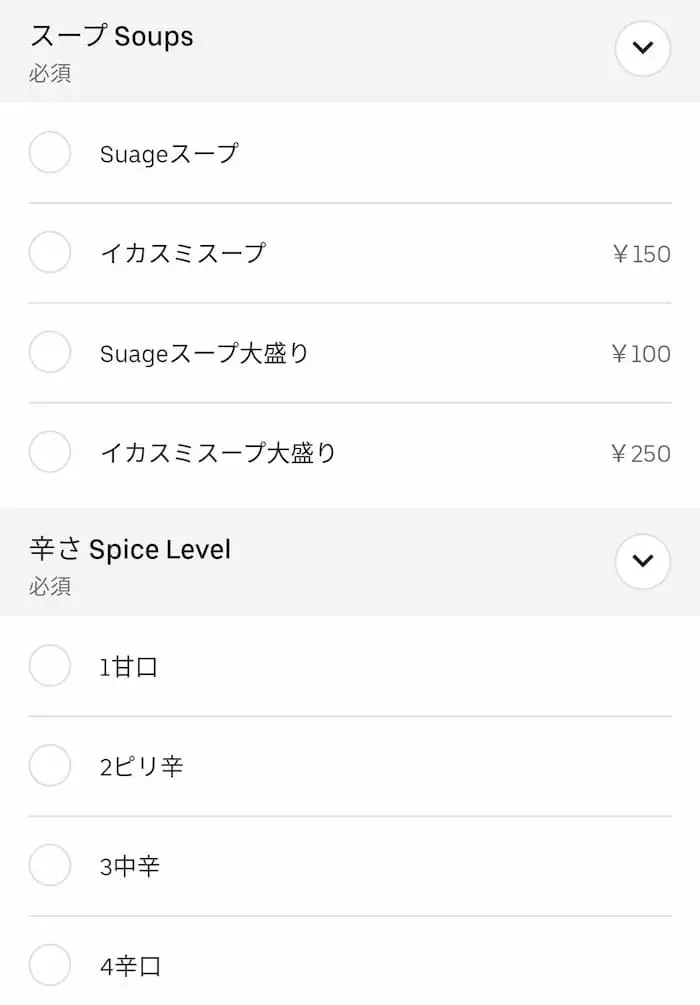Tap the イカスミスープ大盛り option label
This screenshot has height=1005, width=700.
coord(218,453)
